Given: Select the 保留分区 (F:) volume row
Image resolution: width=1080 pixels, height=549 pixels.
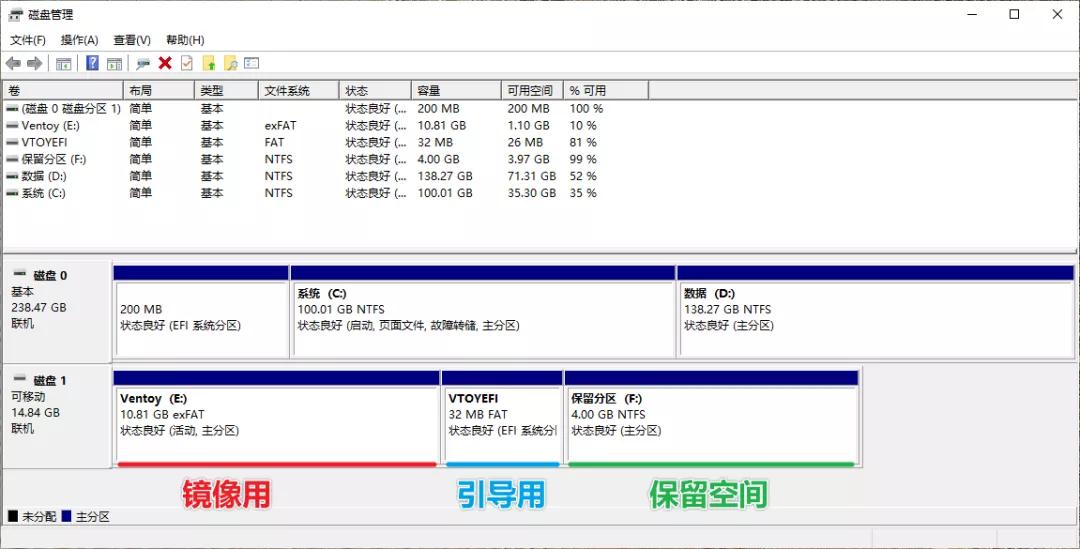Looking at the screenshot, I should tap(326, 159).
